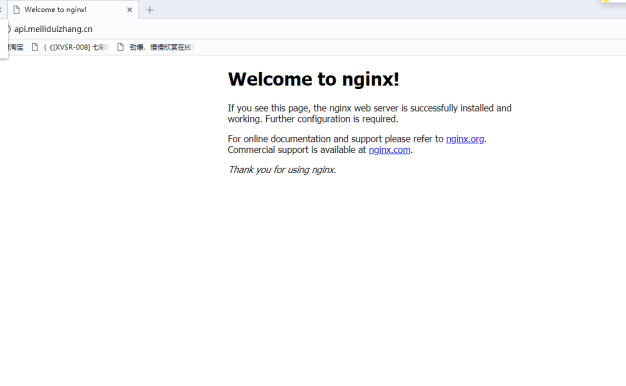
Task: Click the partially visible tab at left edge
Action: point(2,10)
